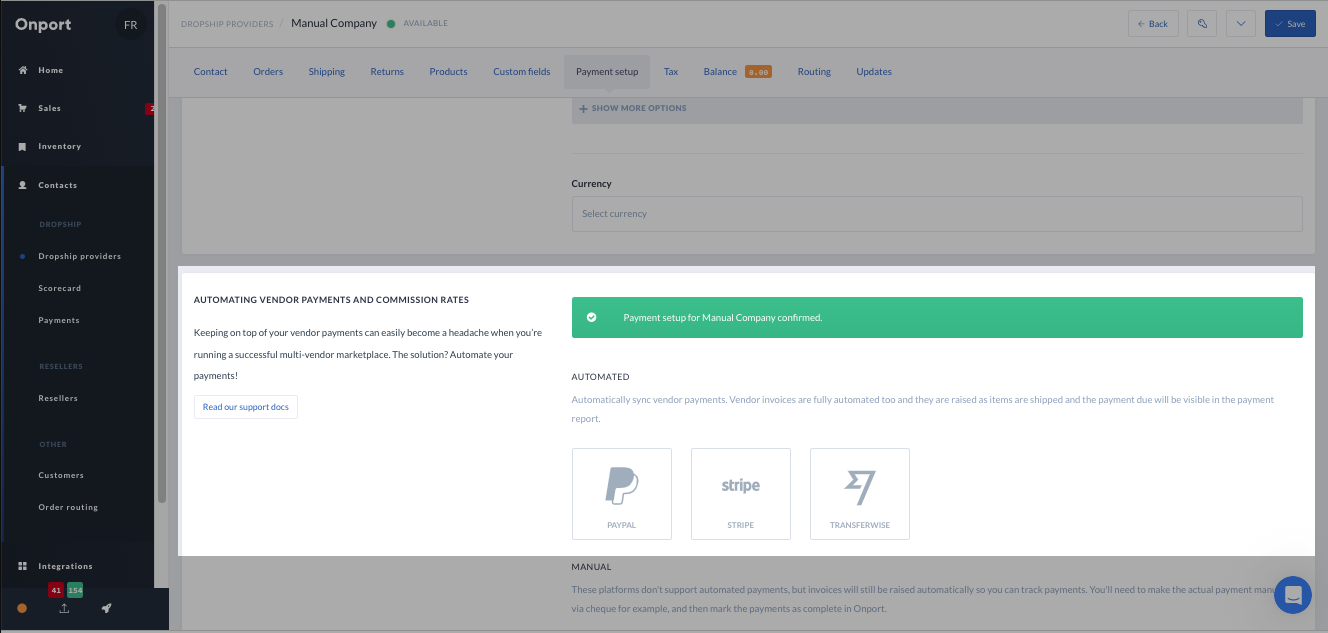This screenshot has width=1328, height=633.
Task: Select the Stripe payment option
Action: 741,494
